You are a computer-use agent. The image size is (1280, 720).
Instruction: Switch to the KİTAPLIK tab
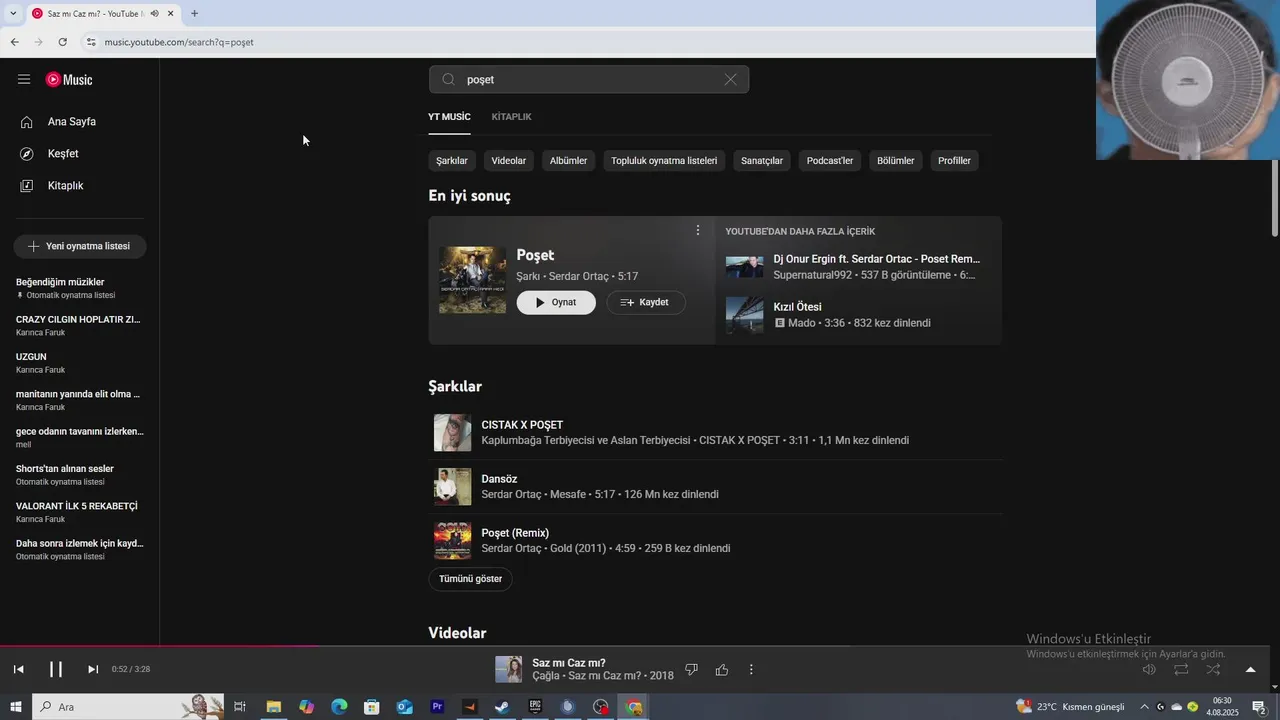pyautogui.click(x=511, y=117)
